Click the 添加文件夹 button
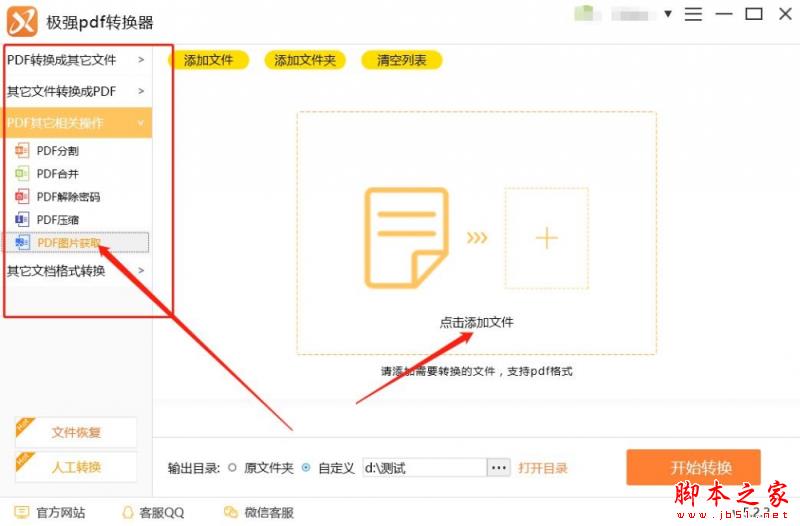The height and width of the screenshot is (526, 800). (x=305, y=60)
